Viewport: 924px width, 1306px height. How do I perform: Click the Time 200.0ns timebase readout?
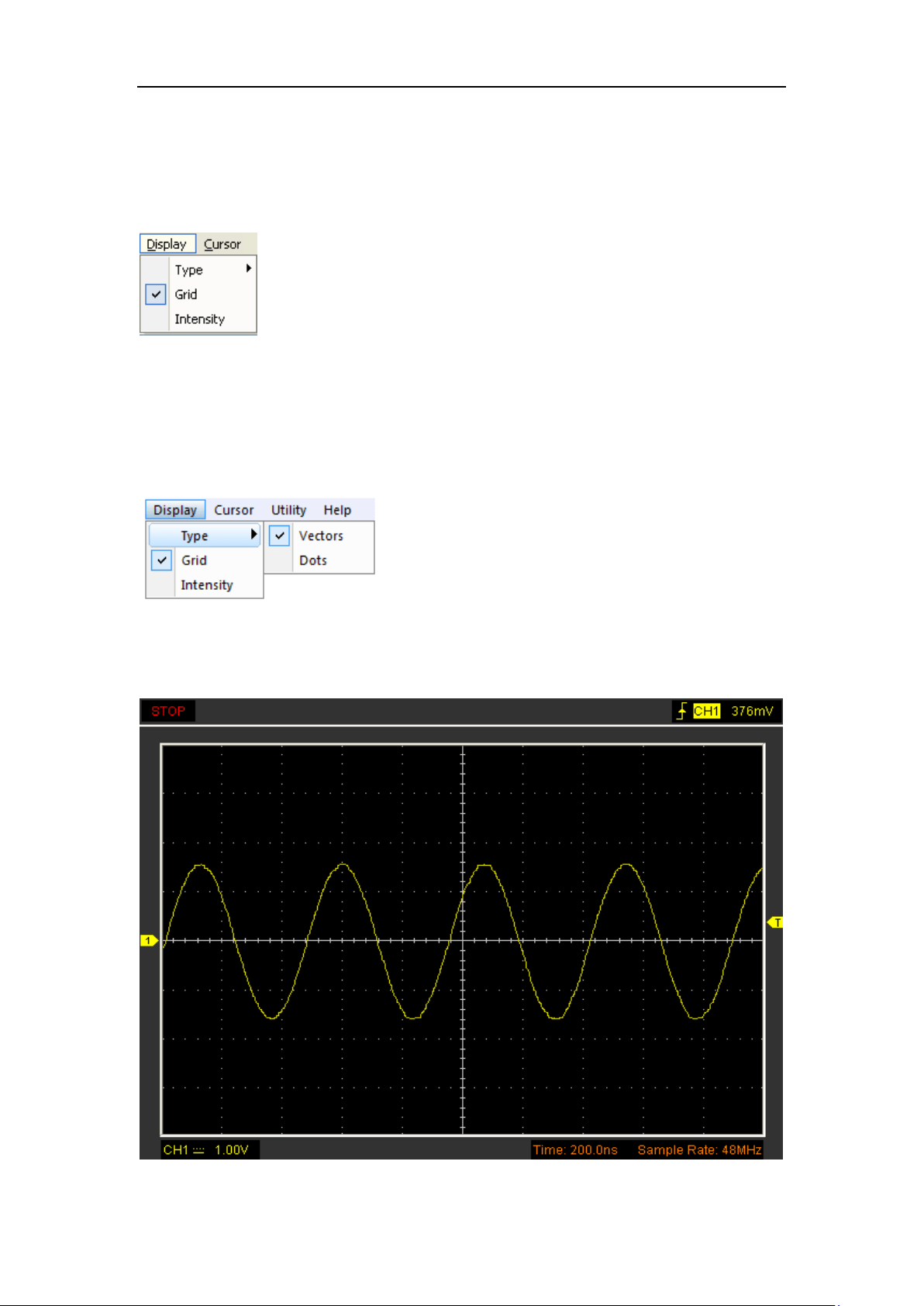pyautogui.click(x=575, y=1150)
